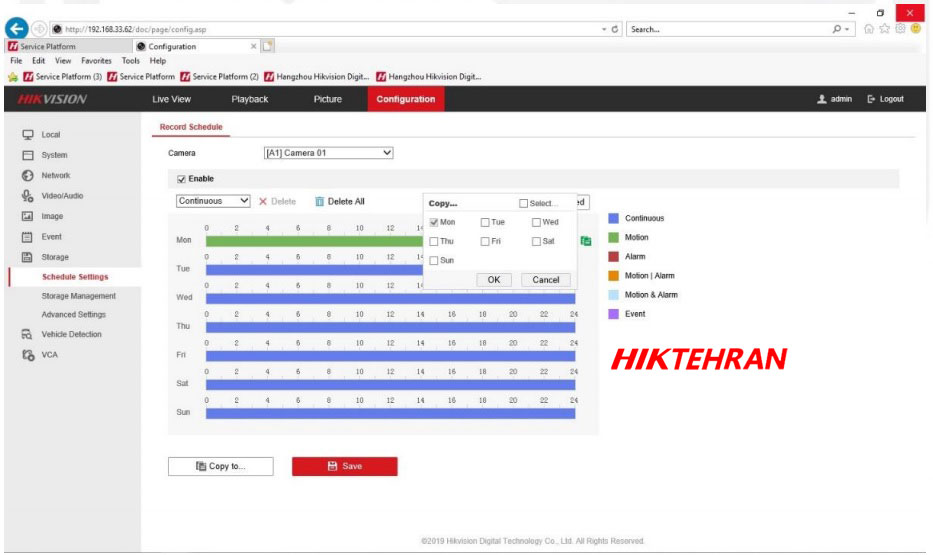This screenshot has width=933, height=555.
Task: Check the Tue checkbox in Copy dialog
Action: pyautogui.click(x=485, y=222)
